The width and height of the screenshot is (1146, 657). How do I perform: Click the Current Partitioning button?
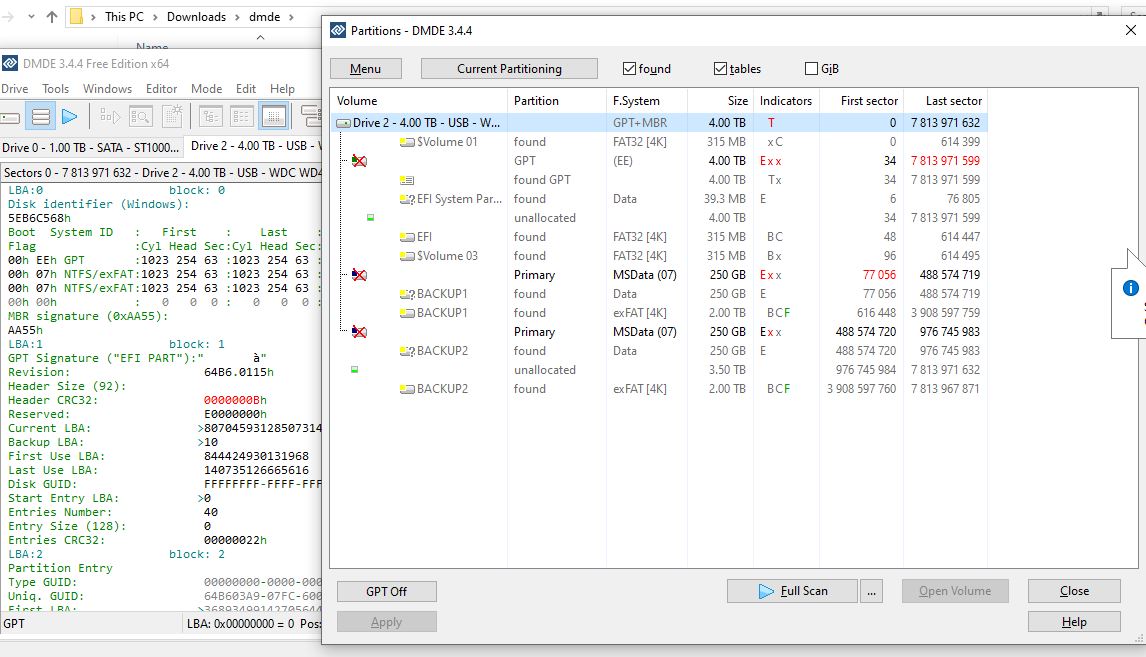509,69
